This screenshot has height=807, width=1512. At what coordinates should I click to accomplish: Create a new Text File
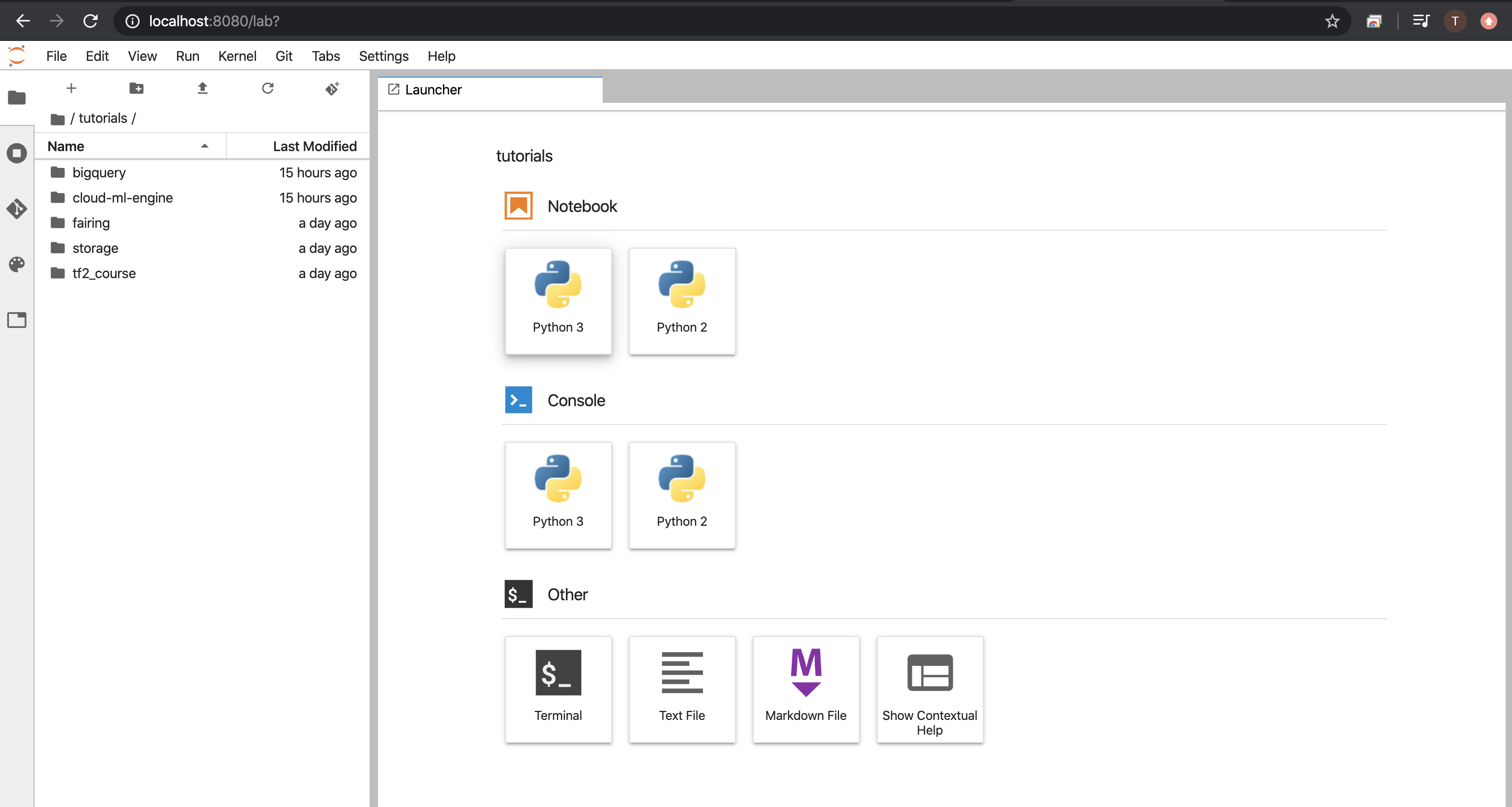coord(682,689)
